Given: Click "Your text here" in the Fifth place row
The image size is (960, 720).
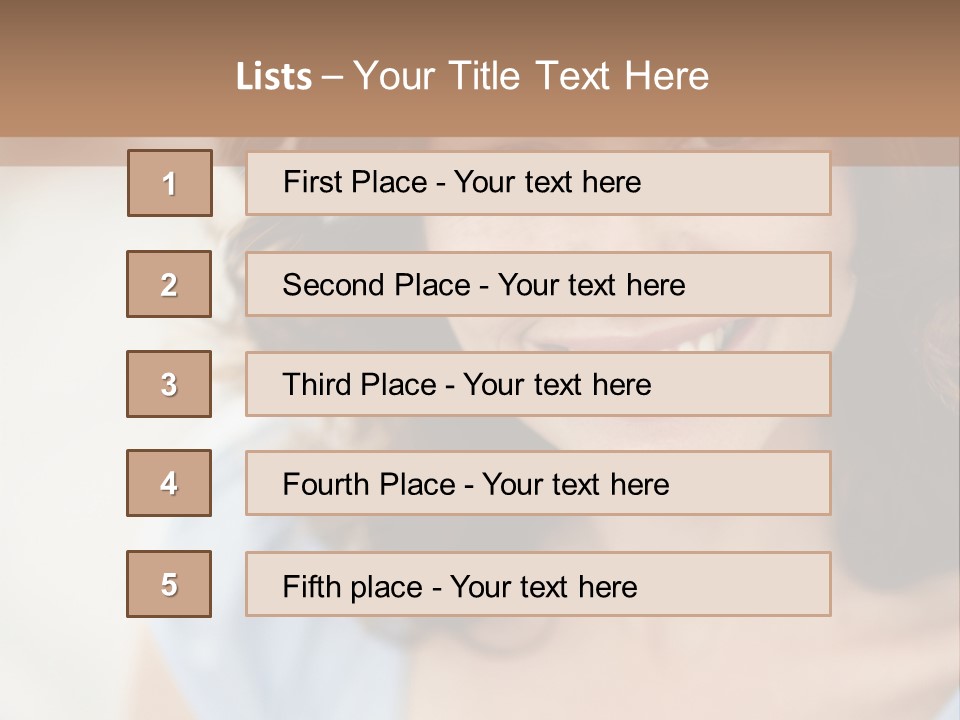Looking at the screenshot, I should 543,586.
